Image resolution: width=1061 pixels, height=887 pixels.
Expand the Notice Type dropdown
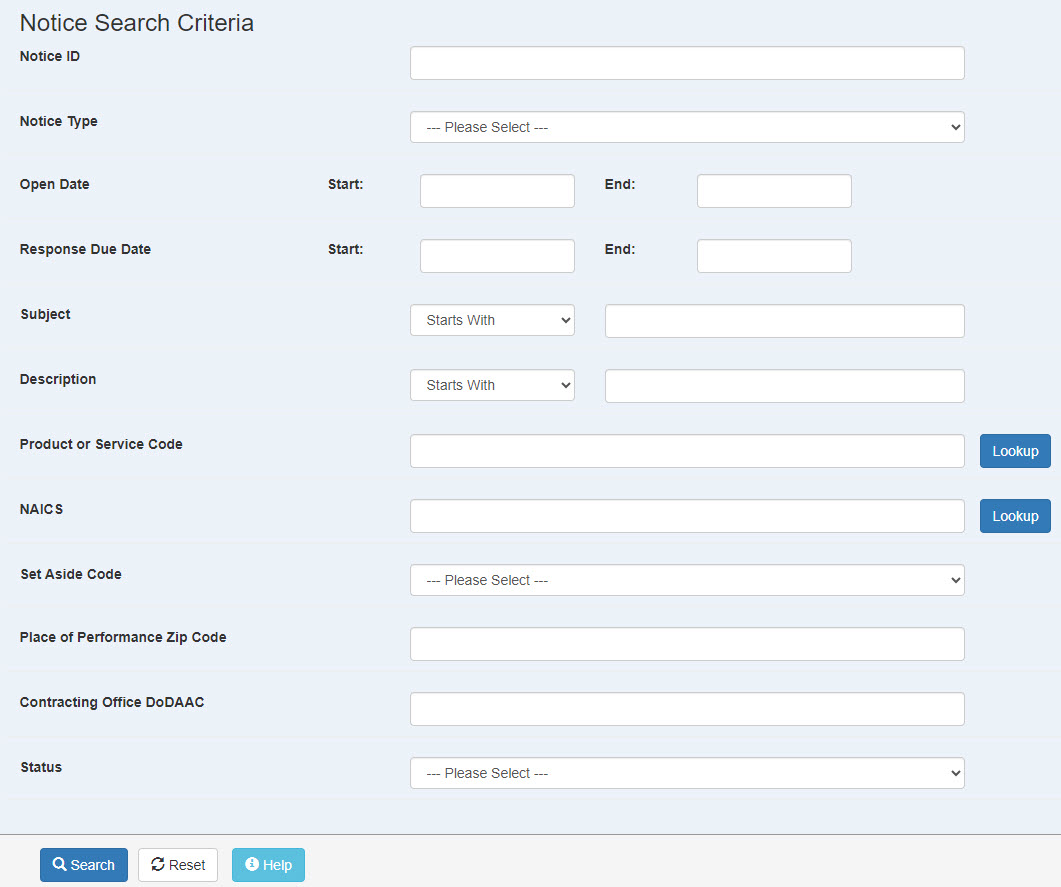(687, 127)
